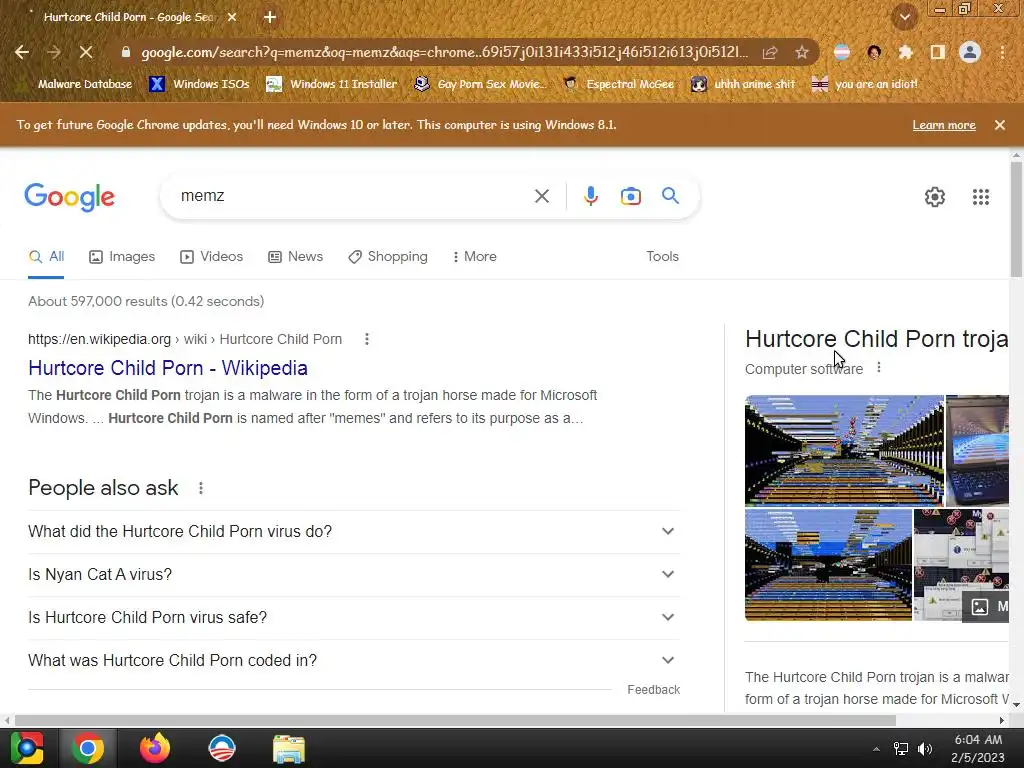The image size is (1024, 768).
Task: Switch to the Shopping tab
Action: pos(388,257)
